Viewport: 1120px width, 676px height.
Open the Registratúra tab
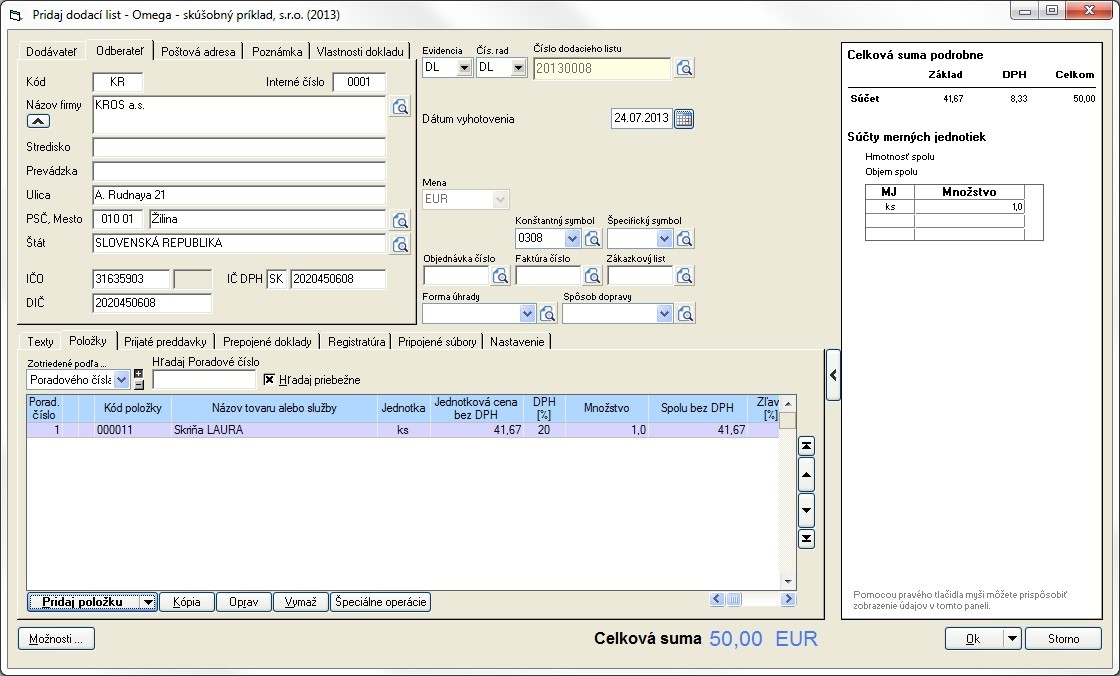pos(356,342)
